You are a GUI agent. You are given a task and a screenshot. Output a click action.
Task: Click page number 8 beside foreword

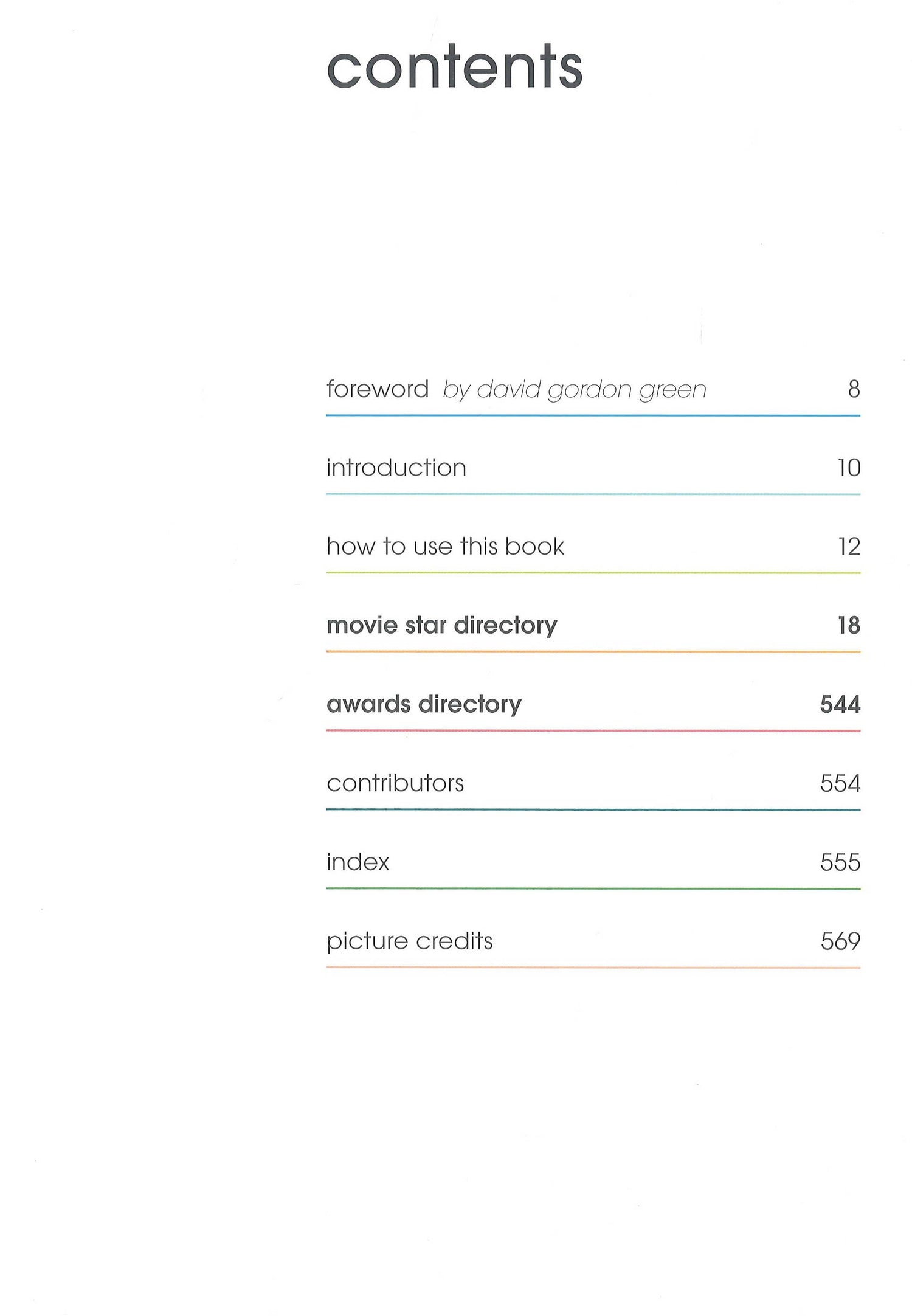pyautogui.click(x=854, y=389)
